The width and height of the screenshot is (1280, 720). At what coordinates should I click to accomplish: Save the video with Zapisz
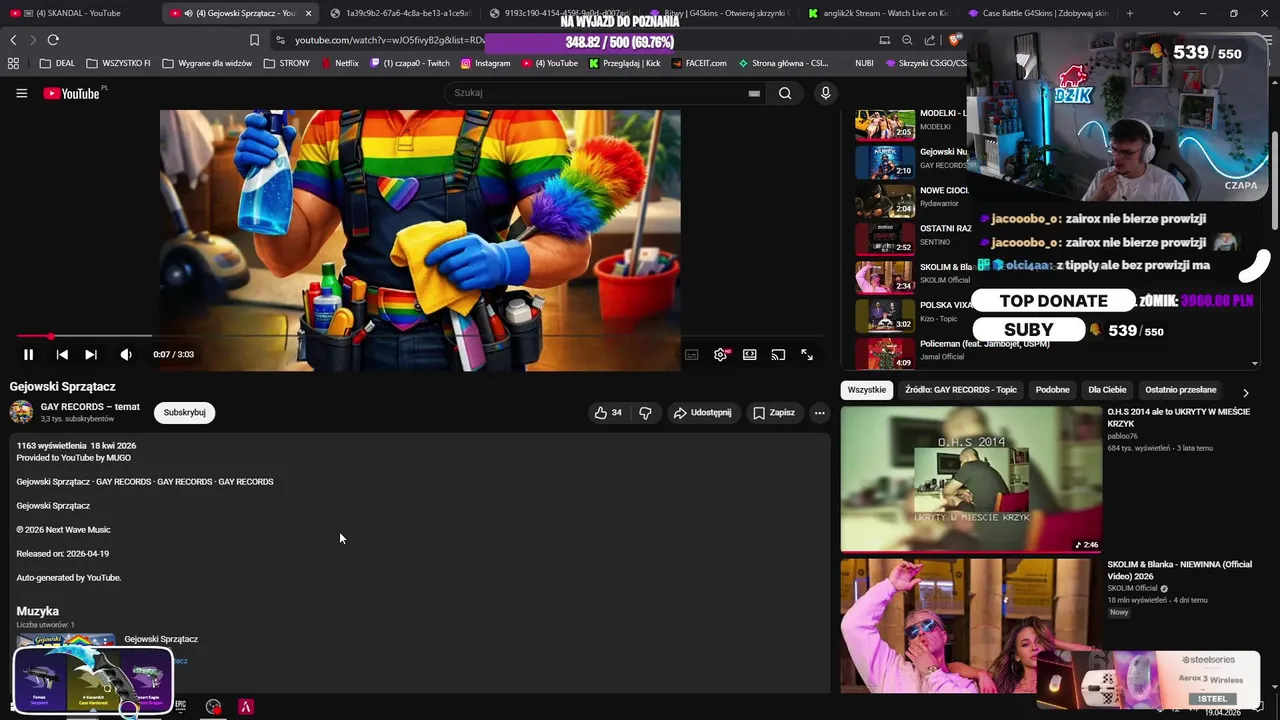tap(774, 412)
